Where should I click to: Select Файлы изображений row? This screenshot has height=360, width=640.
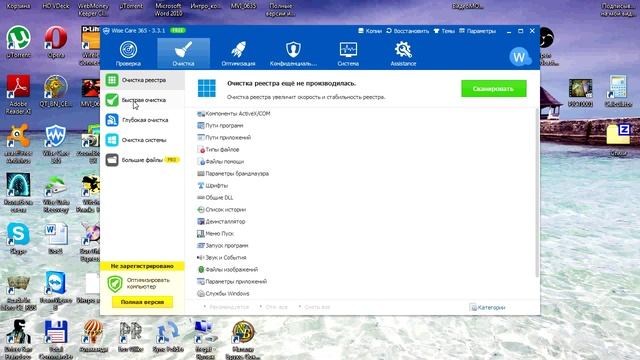(x=228, y=269)
